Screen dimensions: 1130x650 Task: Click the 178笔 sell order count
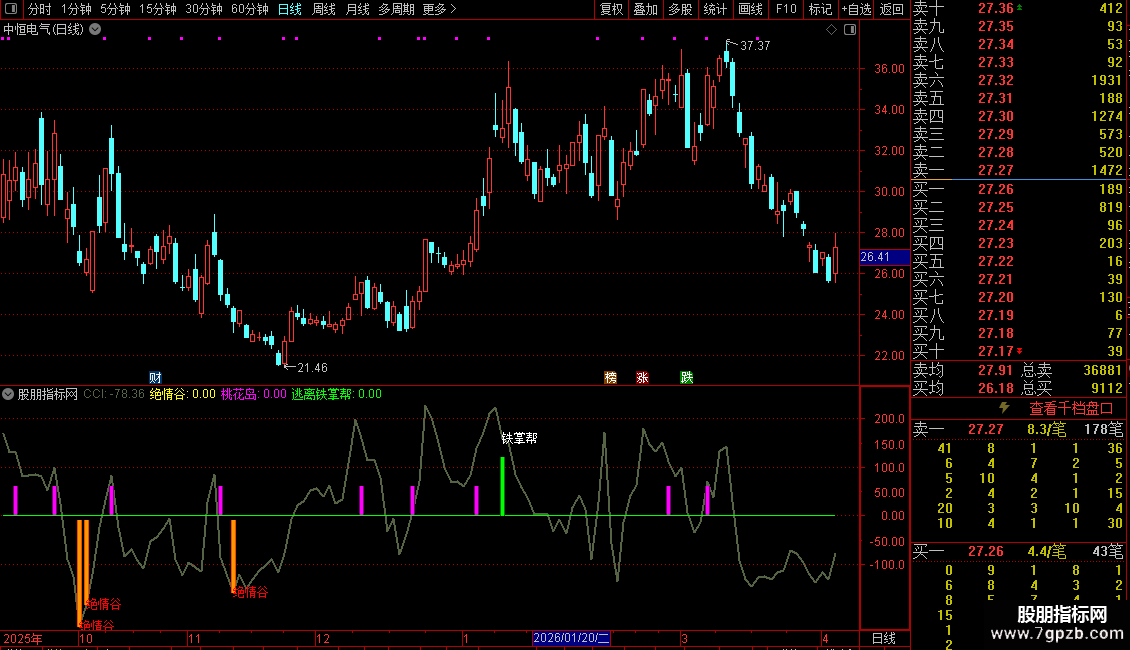click(1103, 429)
